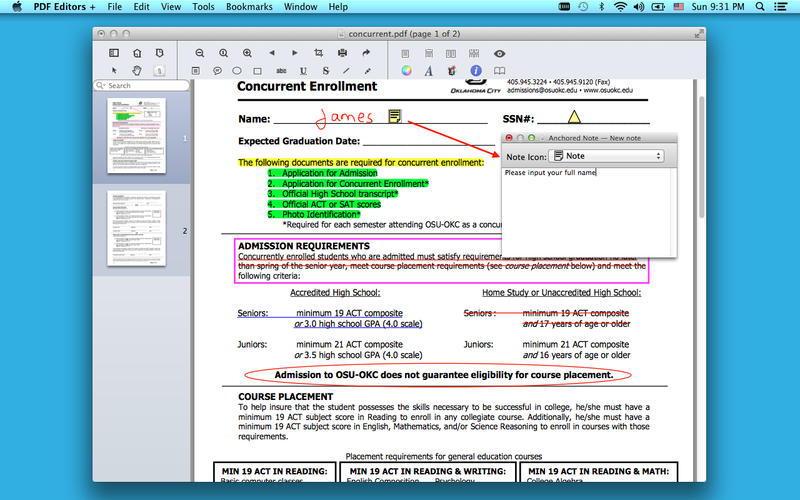Toggle the left sidebar panel view

click(x=113, y=53)
